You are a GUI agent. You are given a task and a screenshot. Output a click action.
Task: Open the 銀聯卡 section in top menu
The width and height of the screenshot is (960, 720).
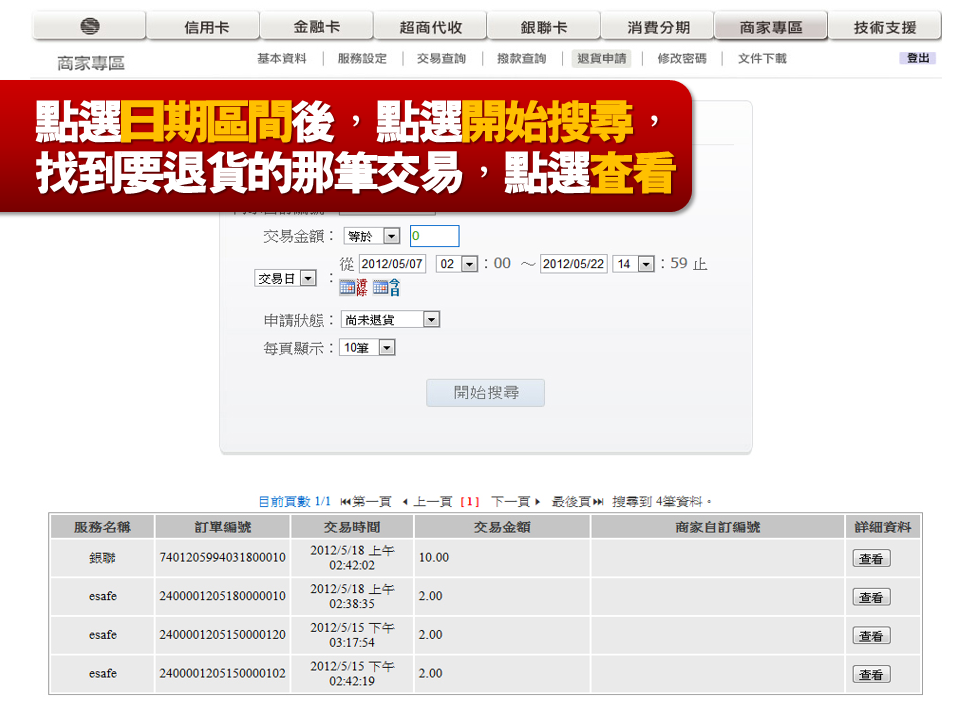point(544,25)
